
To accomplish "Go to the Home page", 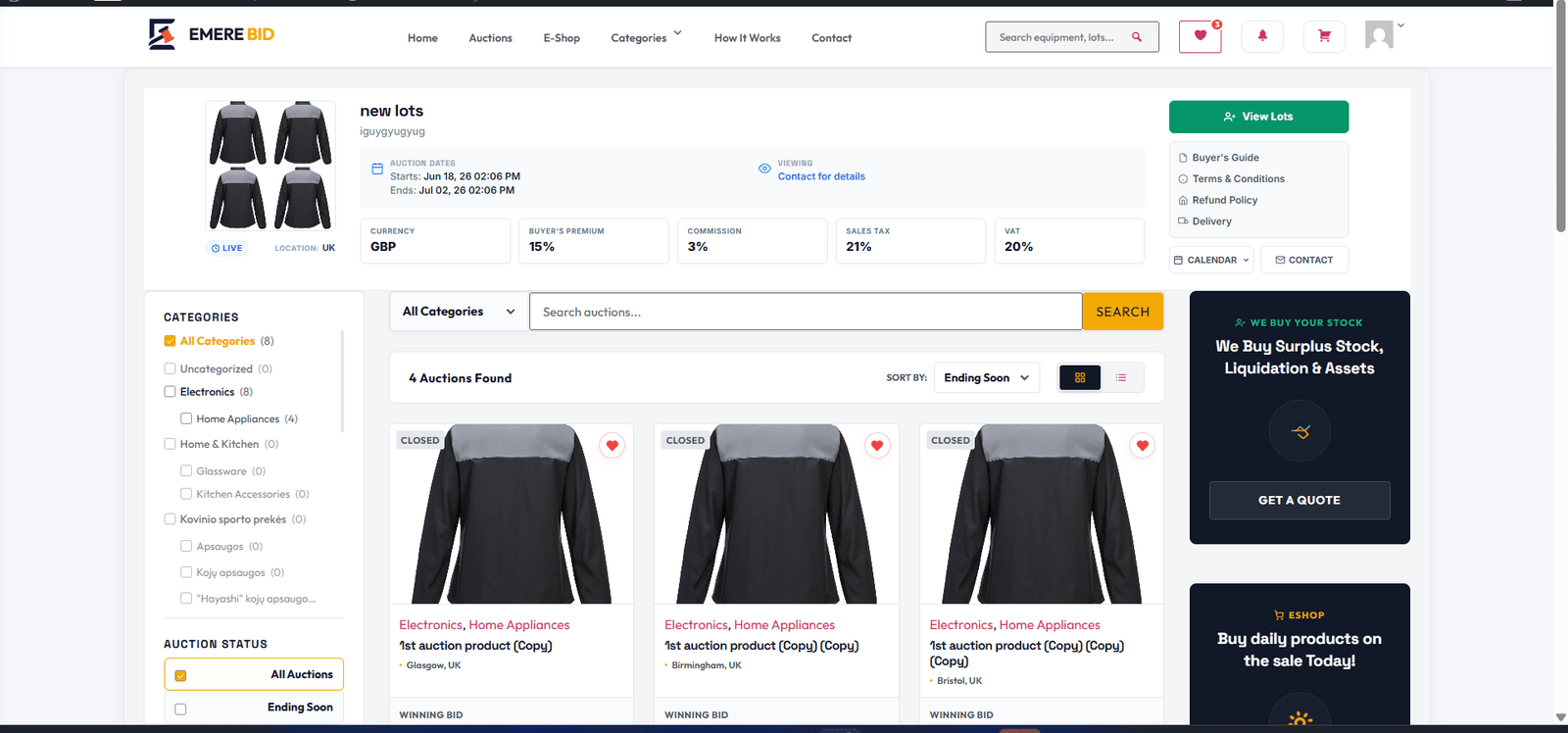I will [422, 37].
